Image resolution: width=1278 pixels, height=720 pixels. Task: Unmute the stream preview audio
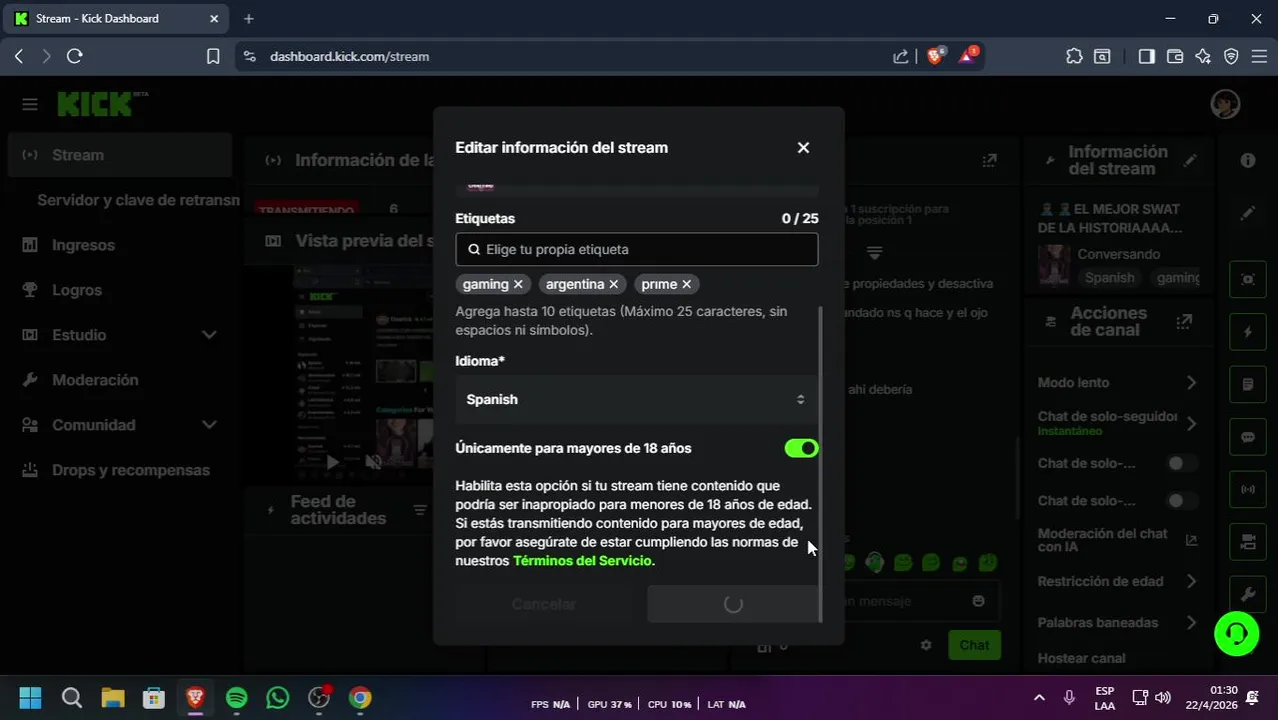[373, 462]
